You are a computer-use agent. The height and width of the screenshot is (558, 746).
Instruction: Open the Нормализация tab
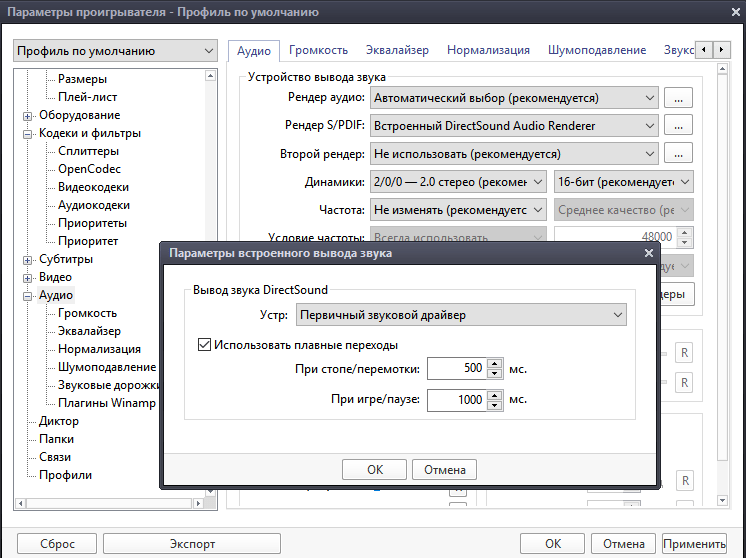click(488, 50)
